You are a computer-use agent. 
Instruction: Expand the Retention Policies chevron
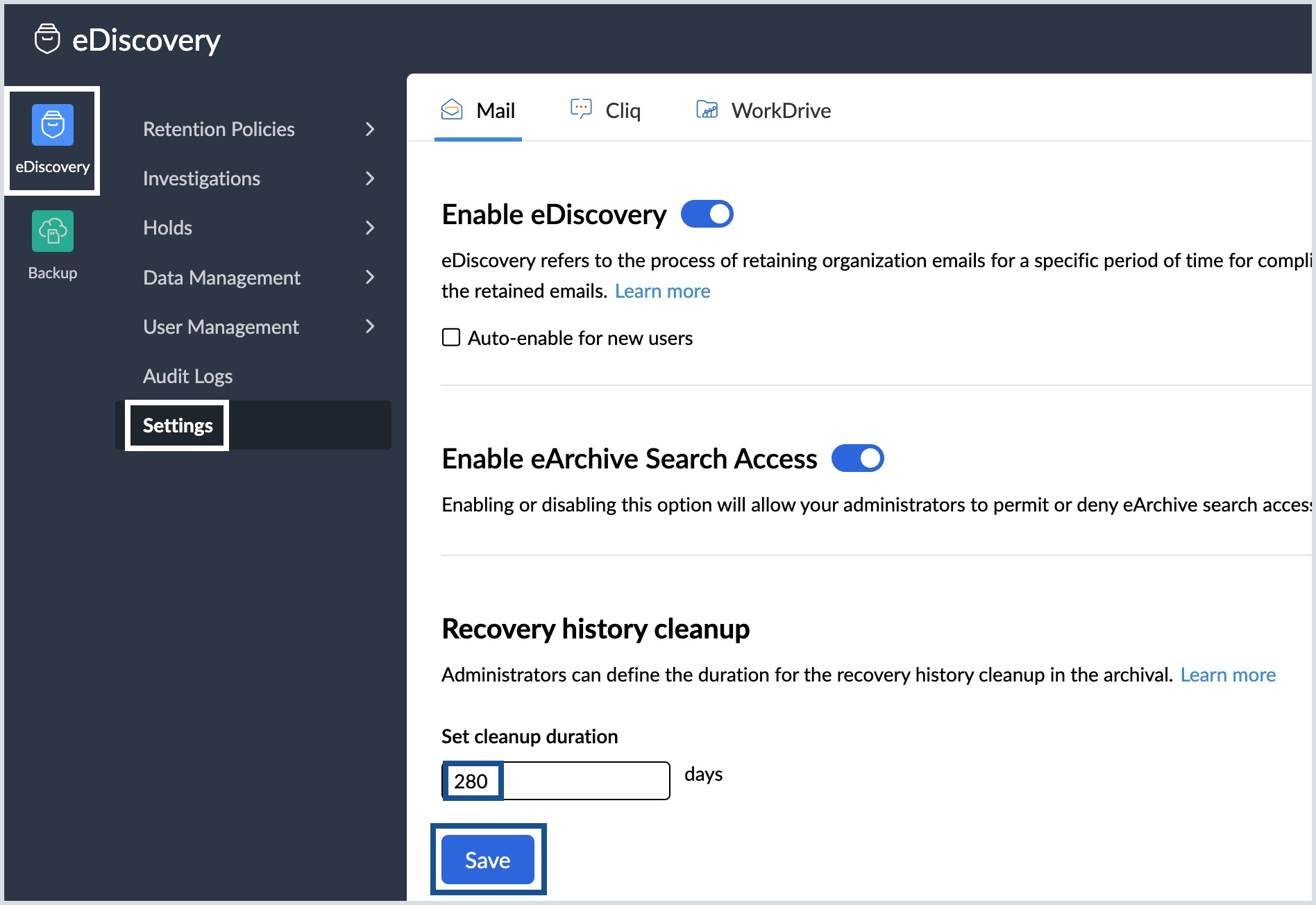tap(370, 129)
